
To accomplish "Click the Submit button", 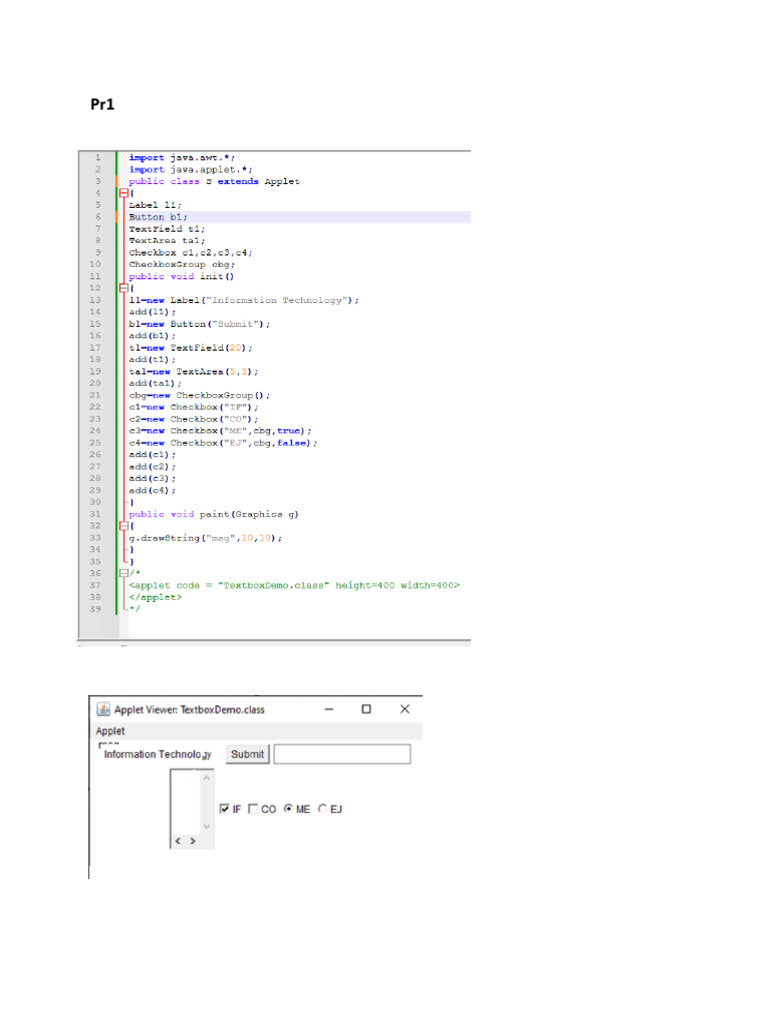I will click(x=248, y=754).
